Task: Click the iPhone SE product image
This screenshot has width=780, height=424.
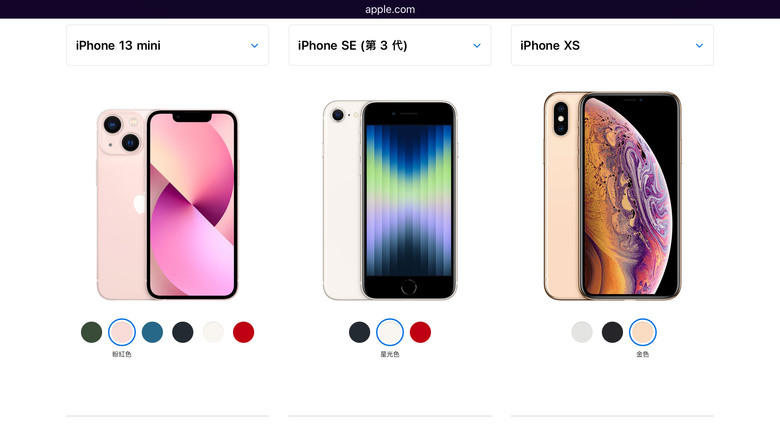Action: [390, 200]
